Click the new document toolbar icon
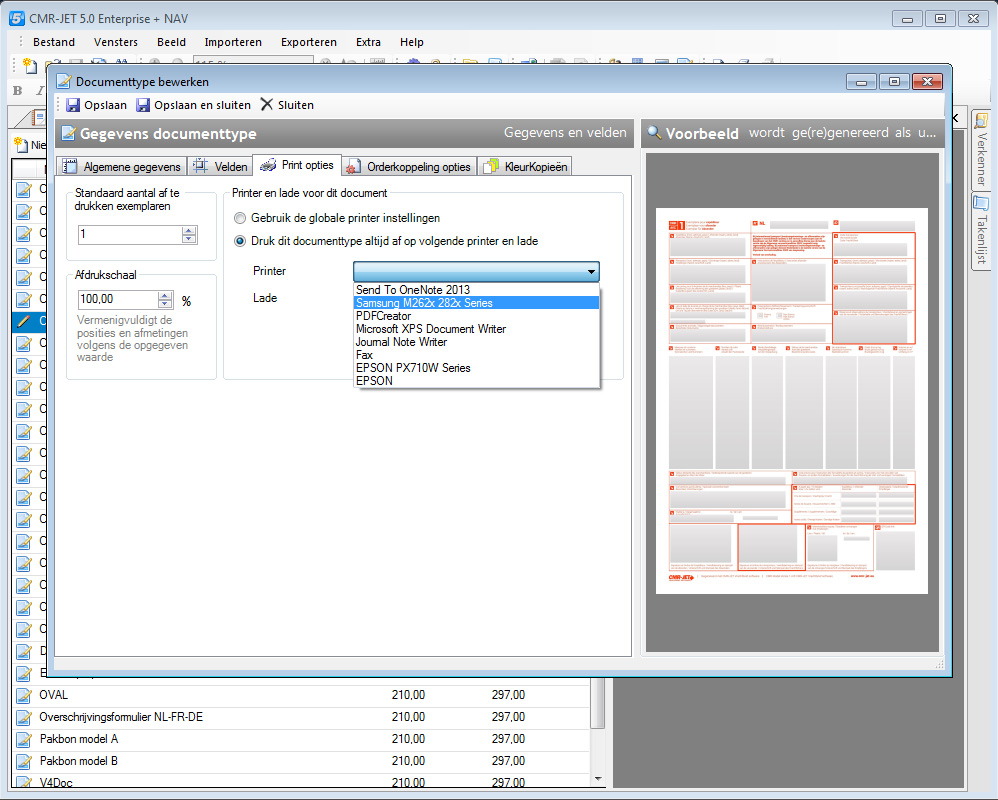The height and width of the screenshot is (800, 998). [x=29, y=65]
